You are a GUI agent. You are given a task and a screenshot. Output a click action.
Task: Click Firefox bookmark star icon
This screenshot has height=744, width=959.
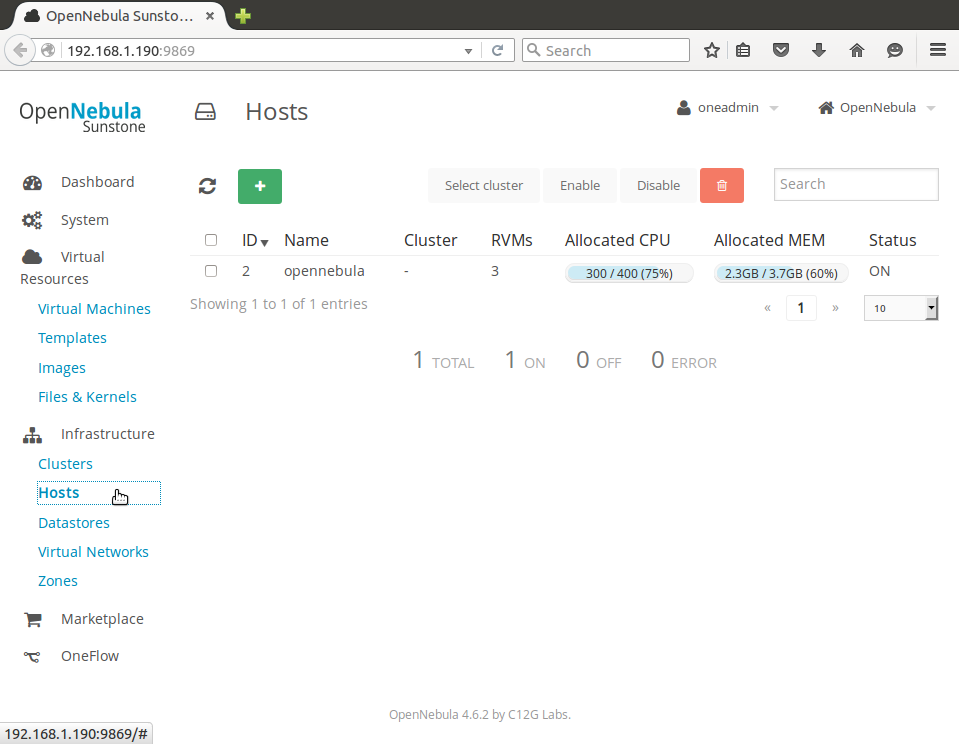click(x=712, y=50)
